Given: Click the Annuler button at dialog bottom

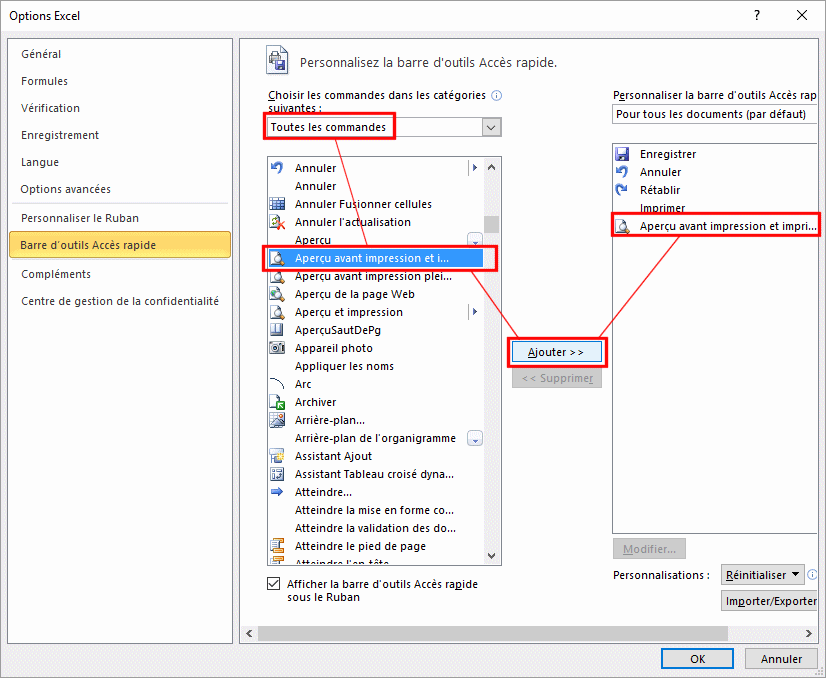Looking at the screenshot, I should click(781, 659).
